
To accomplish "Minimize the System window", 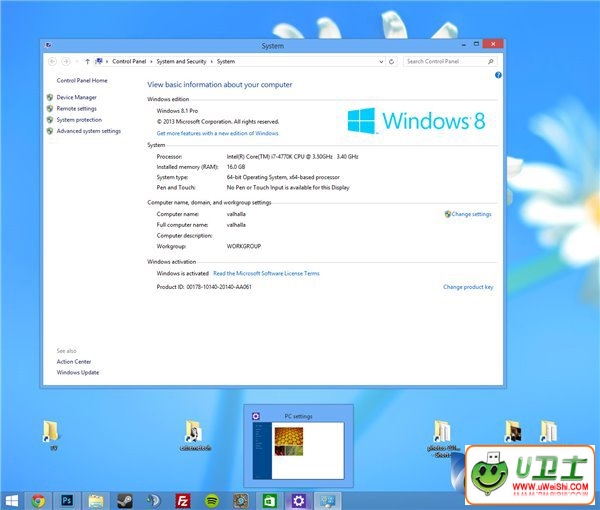I will (464, 44).
